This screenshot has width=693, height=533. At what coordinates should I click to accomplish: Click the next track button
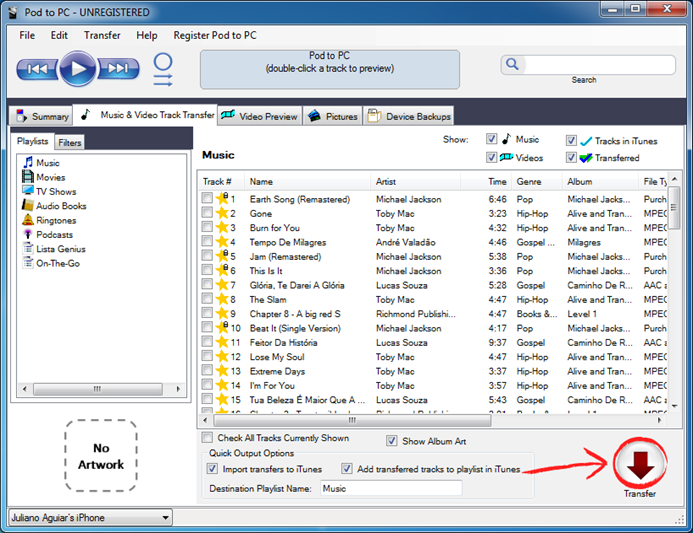click(118, 69)
